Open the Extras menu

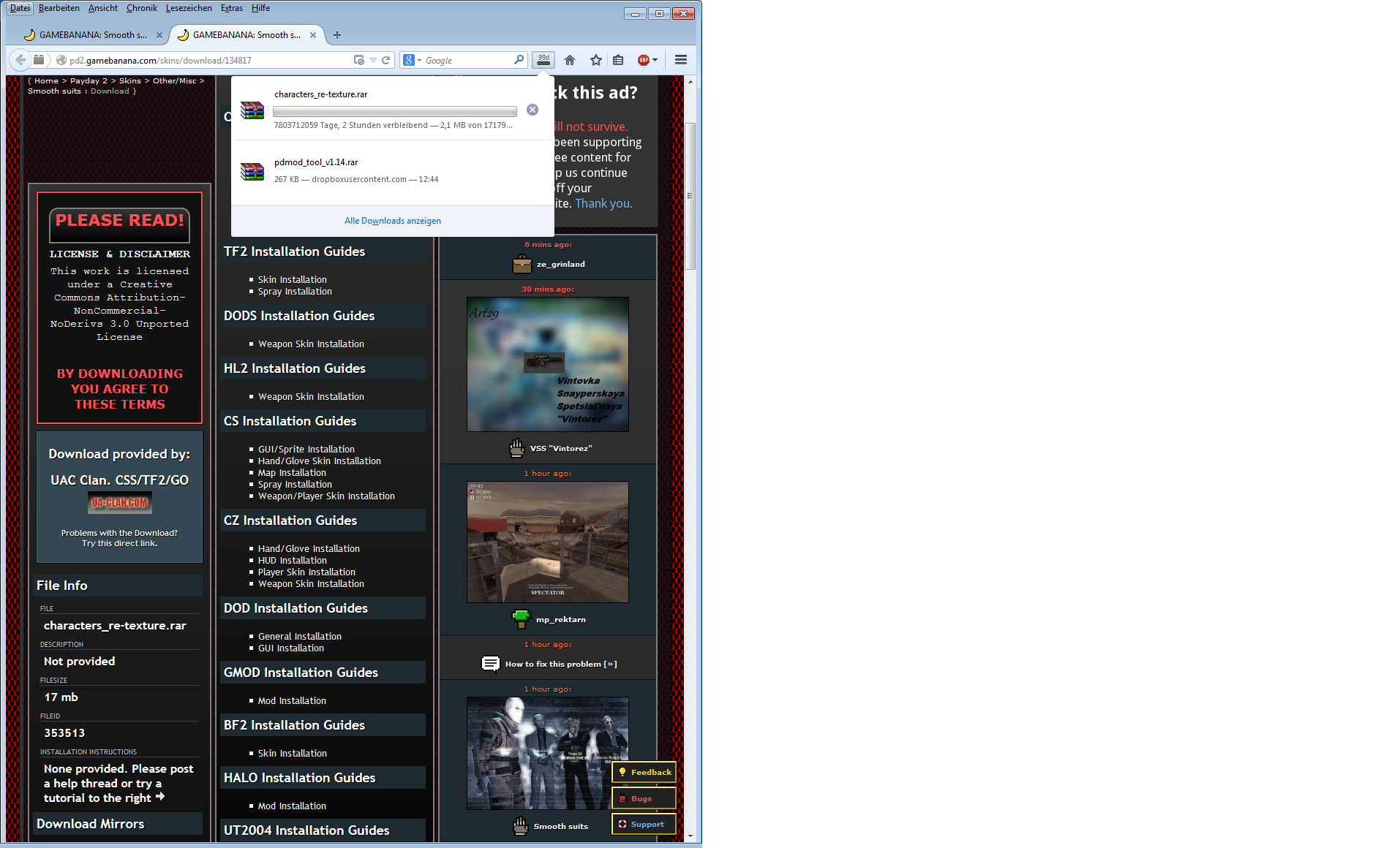click(x=232, y=8)
